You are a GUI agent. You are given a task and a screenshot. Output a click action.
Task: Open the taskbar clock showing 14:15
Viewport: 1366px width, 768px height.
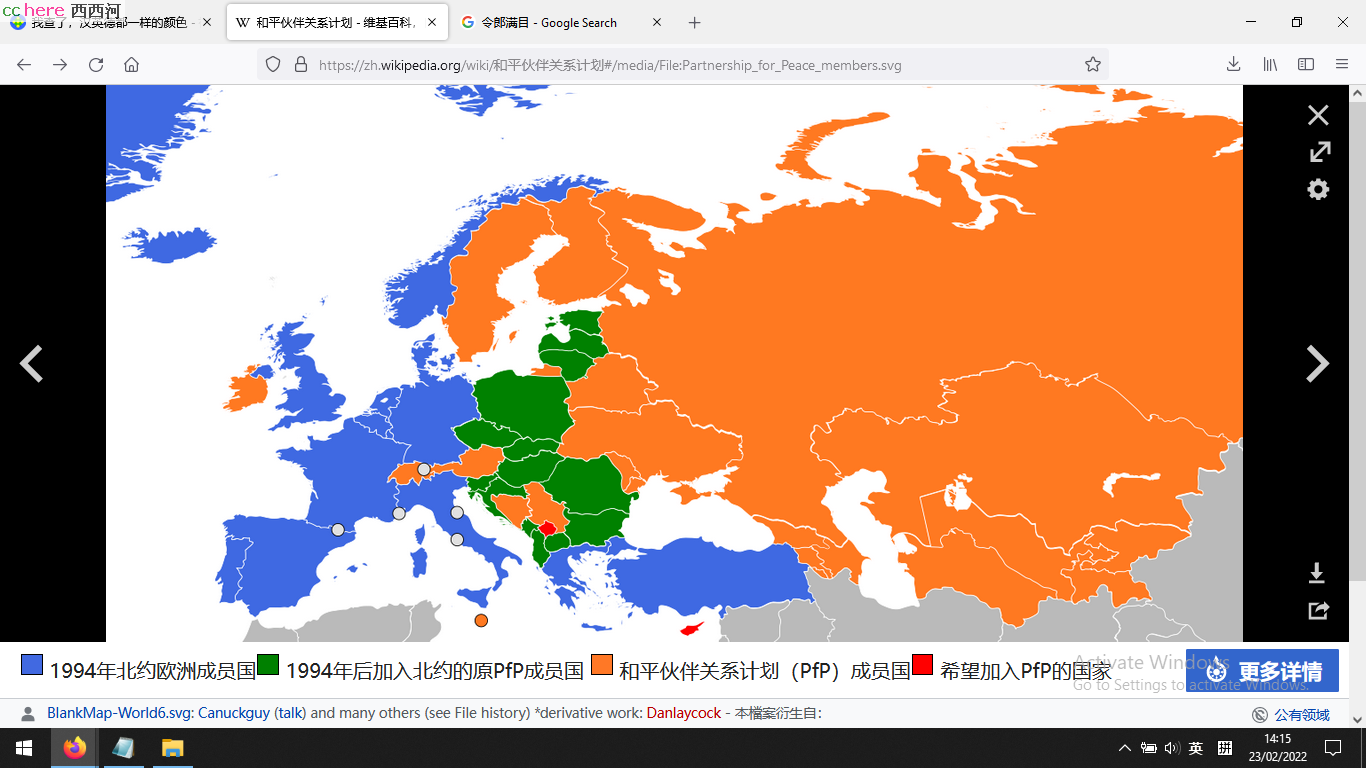(x=1277, y=748)
